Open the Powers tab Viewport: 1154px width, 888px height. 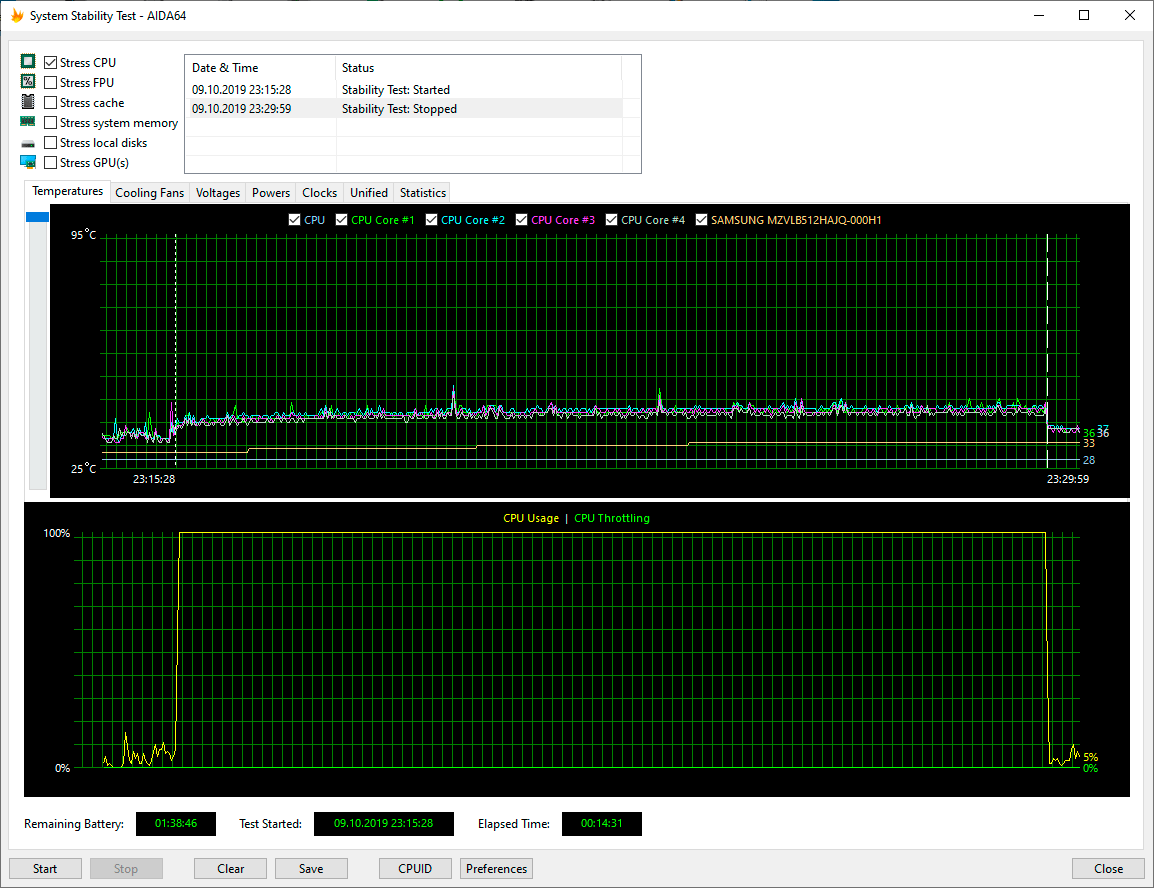271,193
